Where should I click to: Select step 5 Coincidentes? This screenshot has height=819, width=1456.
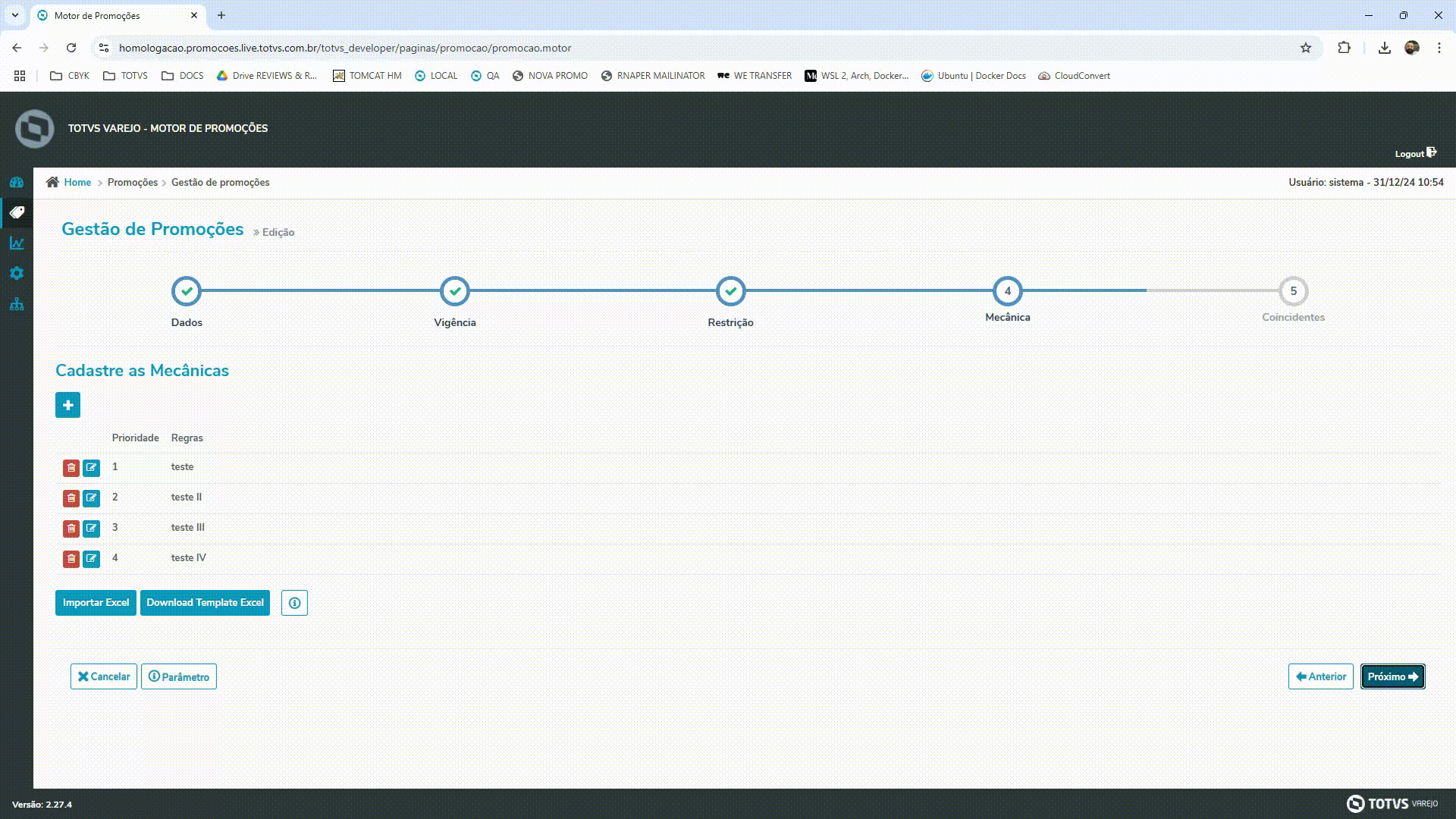(x=1293, y=291)
